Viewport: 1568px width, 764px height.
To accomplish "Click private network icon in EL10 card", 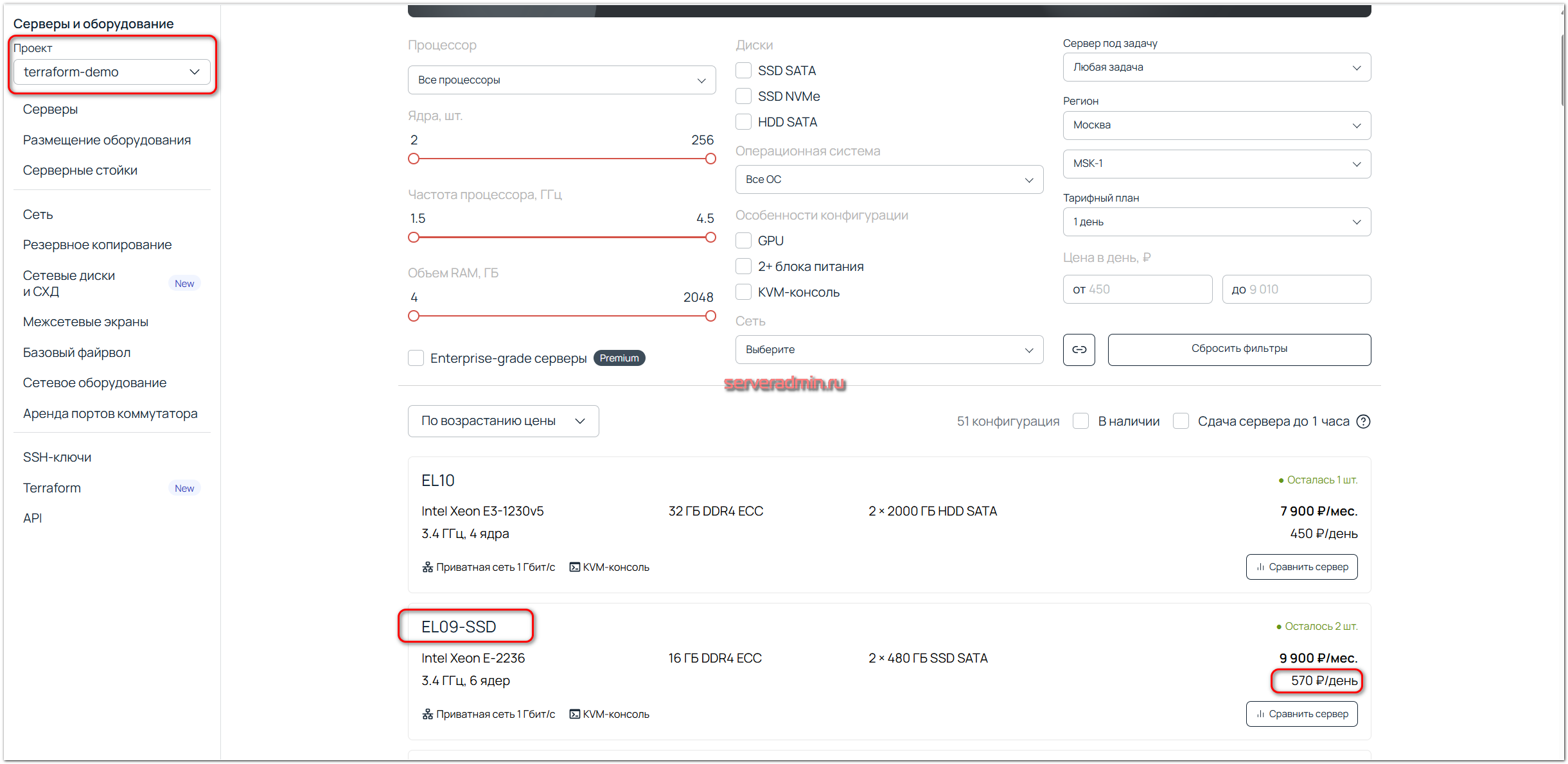I will (428, 567).
